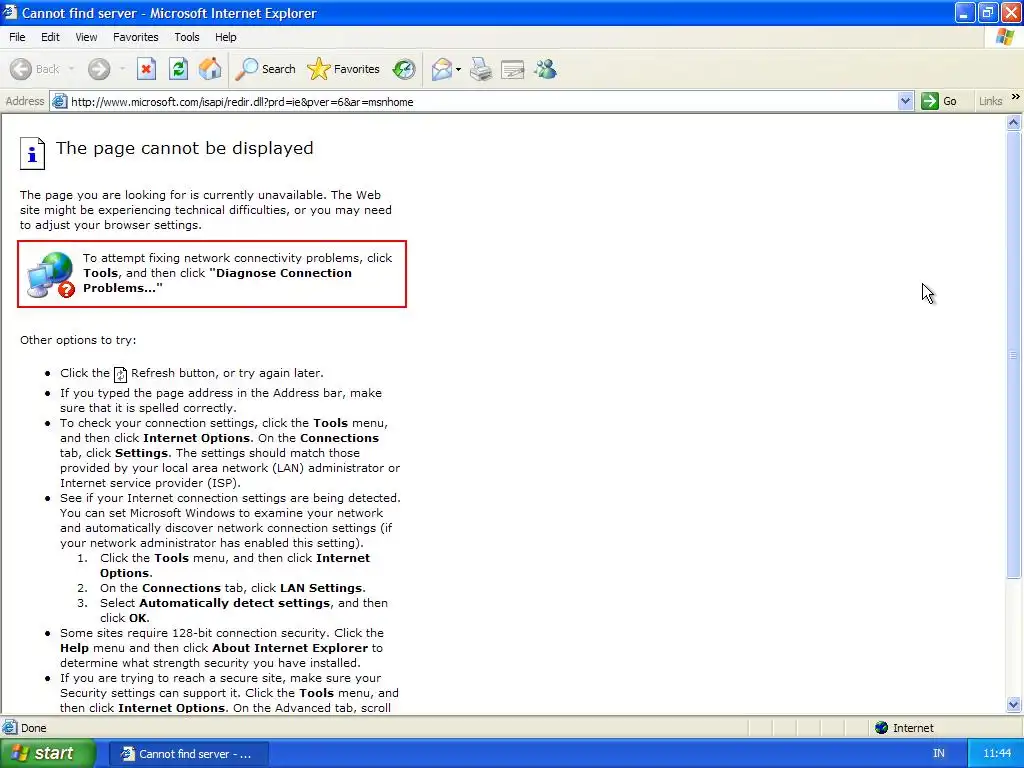The height and width of the screenshot is (768, 1024).
Task: Open the History toolbar icon
Action: tap(404, 69)
